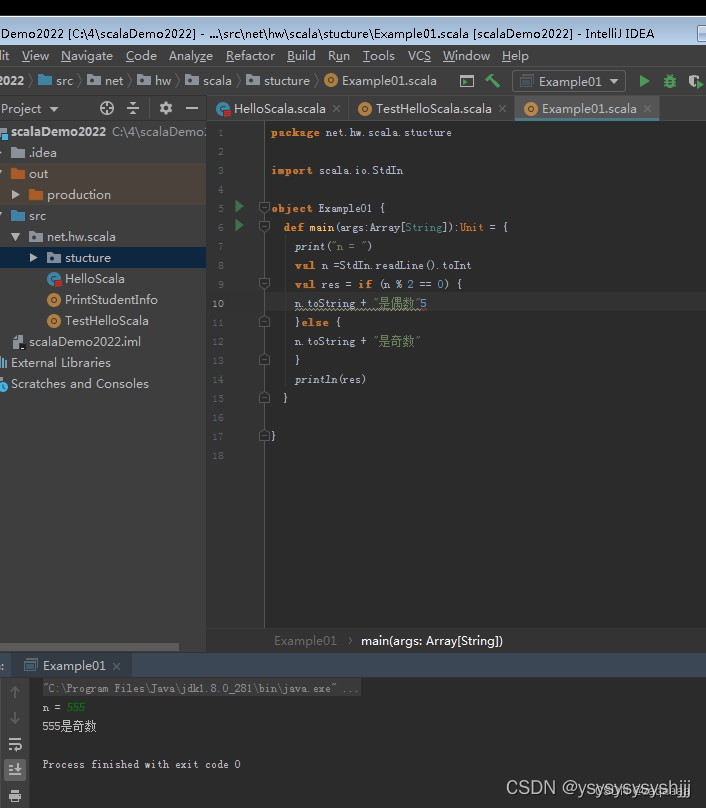Screen dimensions: 706x808
Task: Open the VCS menu
Action: 419,56
